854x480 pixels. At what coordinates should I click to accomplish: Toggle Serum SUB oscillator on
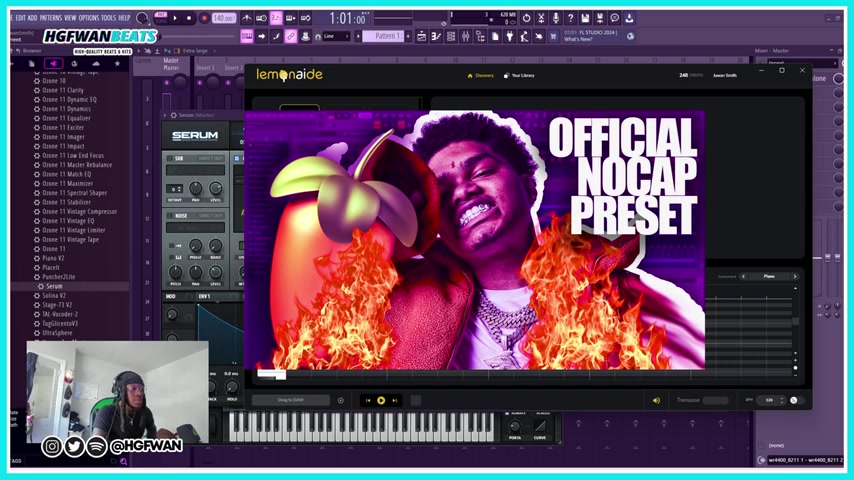[169, 159]
